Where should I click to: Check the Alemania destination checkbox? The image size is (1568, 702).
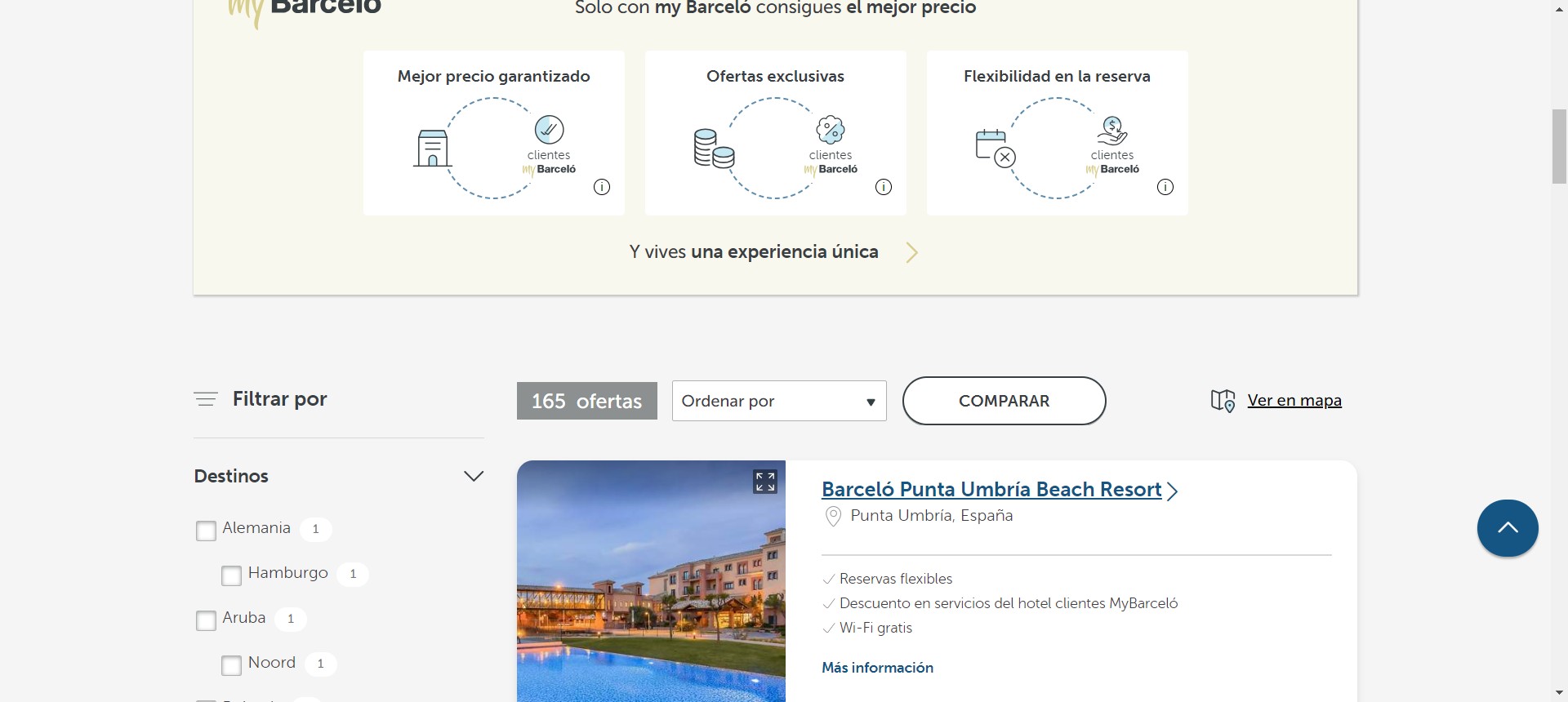(206, 531)
